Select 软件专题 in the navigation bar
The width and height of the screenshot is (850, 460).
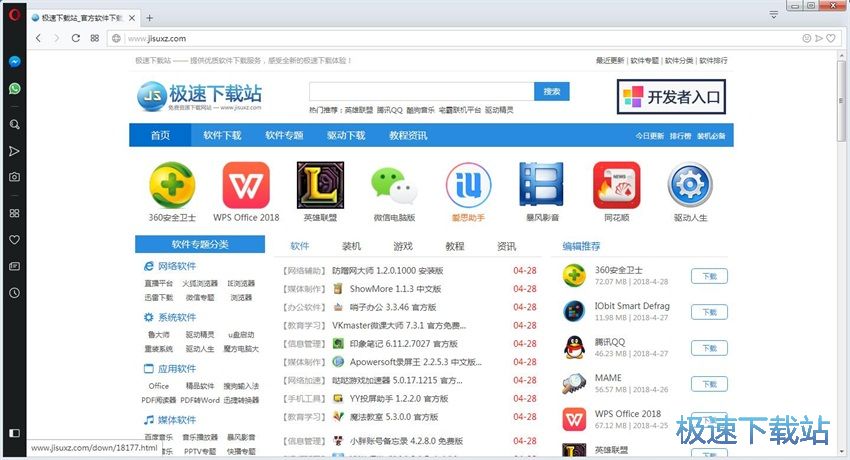[284, 135]
